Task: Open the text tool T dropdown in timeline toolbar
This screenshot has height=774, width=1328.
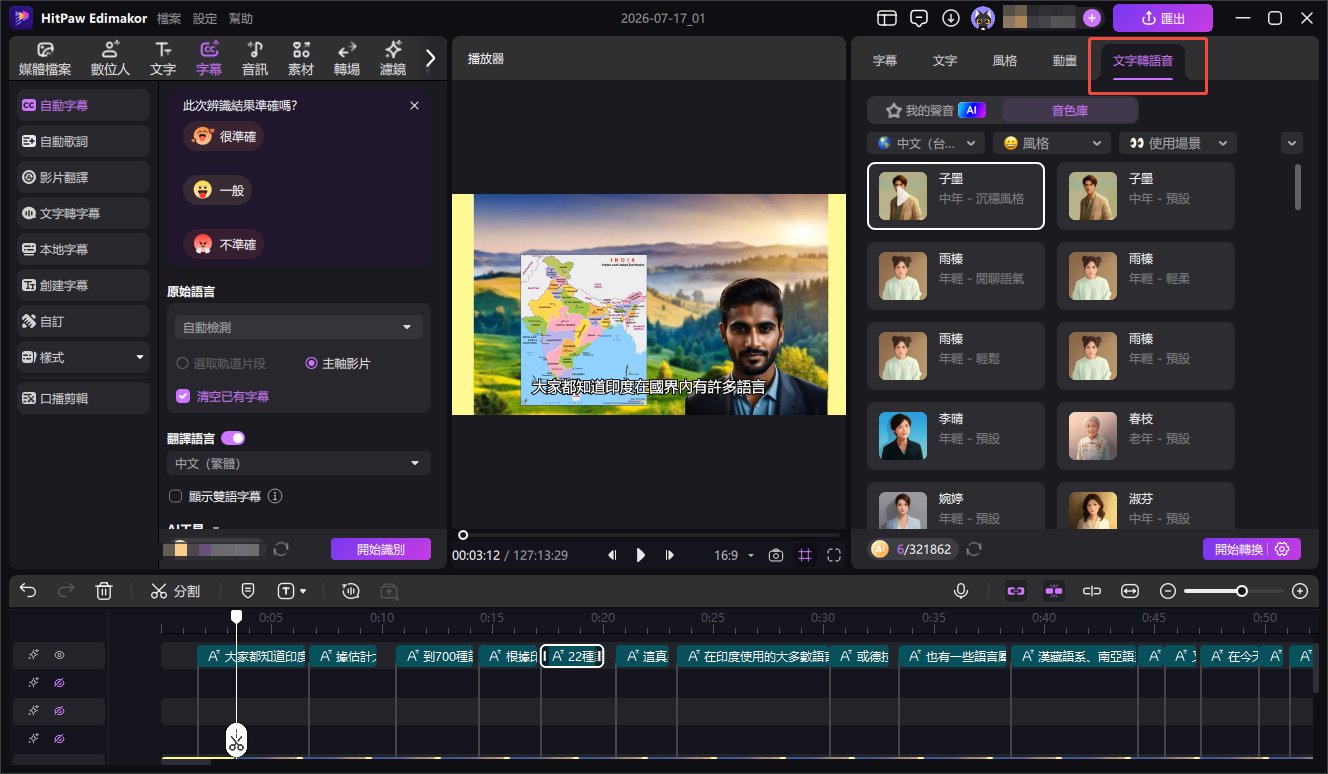Action: (292, 591)
